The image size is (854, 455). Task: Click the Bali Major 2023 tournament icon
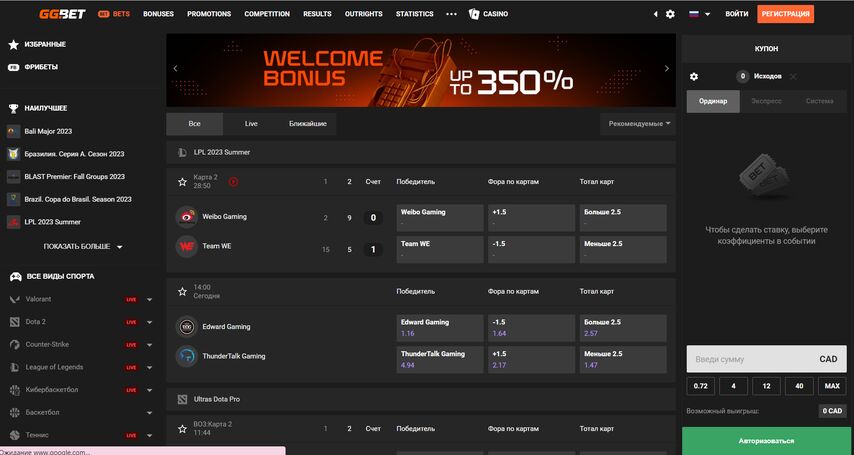point(14,131)
